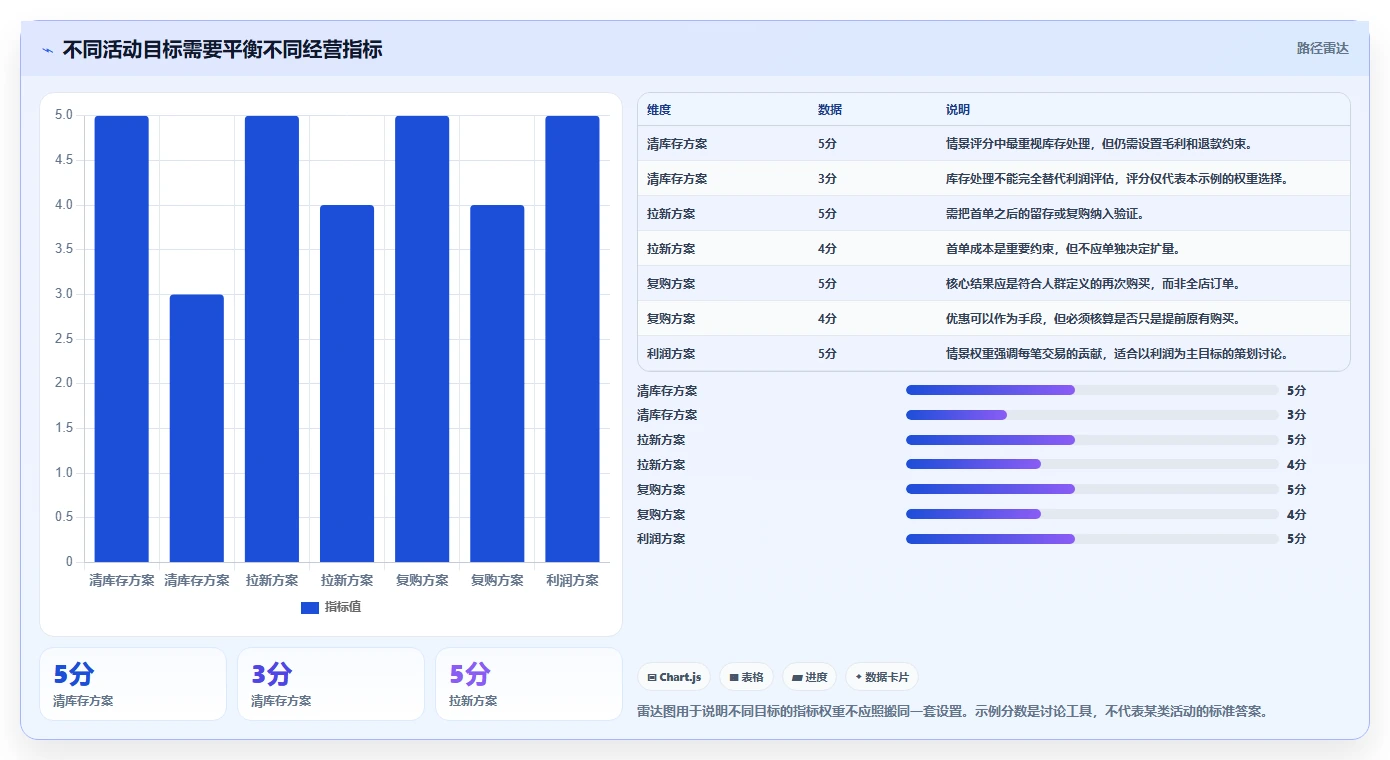This screenshot has height=760, width=1390.
Task: Select the row about 符合人群定义的再次购买
Action: [x=993, y=284]
